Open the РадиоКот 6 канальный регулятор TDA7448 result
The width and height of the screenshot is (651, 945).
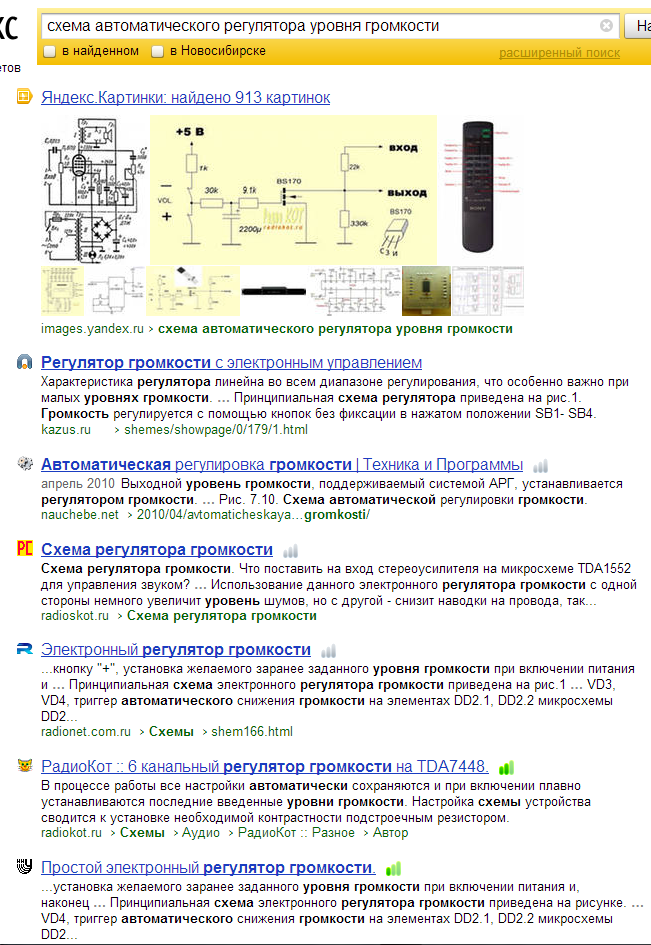coord(265,766)
